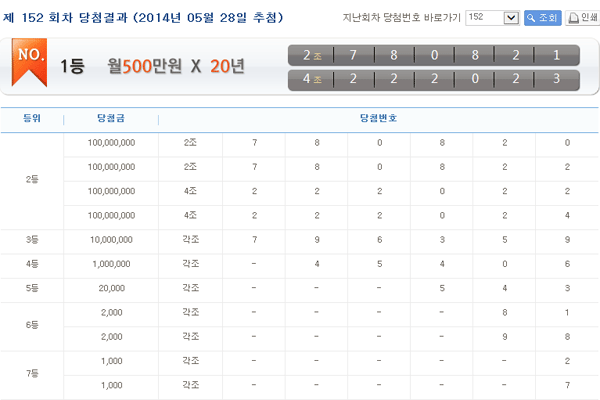Screen dimensions: 600x400
Task: Click the 3등 rank cell
Action: coord(31,239)
